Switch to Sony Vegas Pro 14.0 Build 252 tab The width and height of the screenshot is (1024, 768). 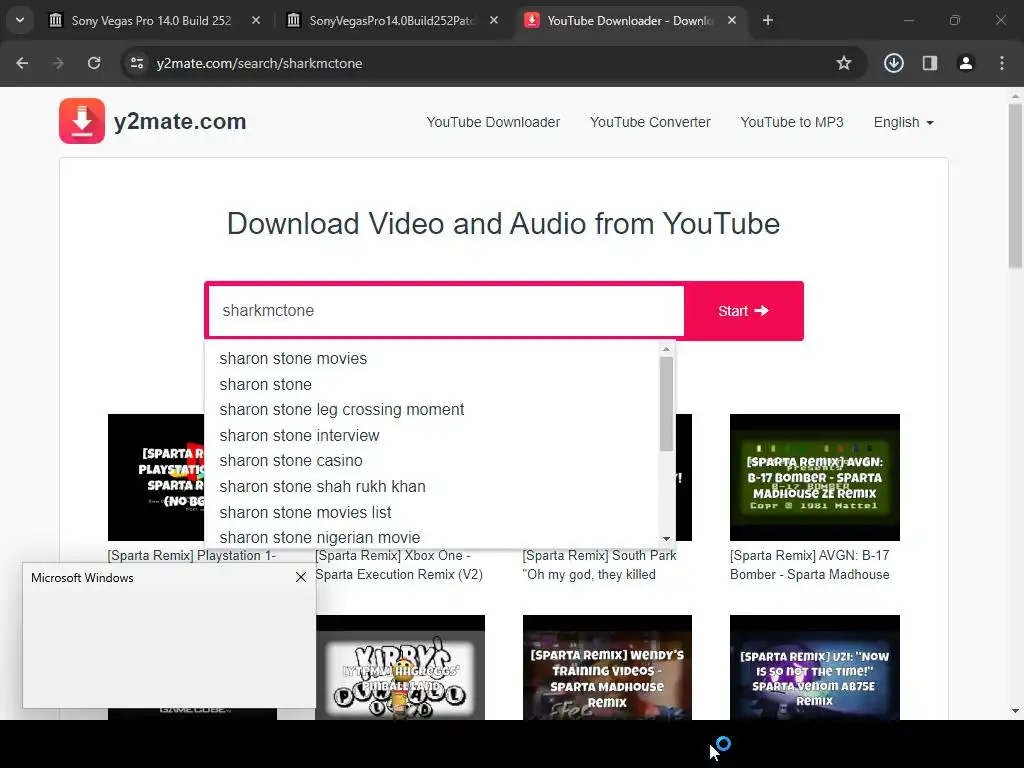[x=152, y=20]
